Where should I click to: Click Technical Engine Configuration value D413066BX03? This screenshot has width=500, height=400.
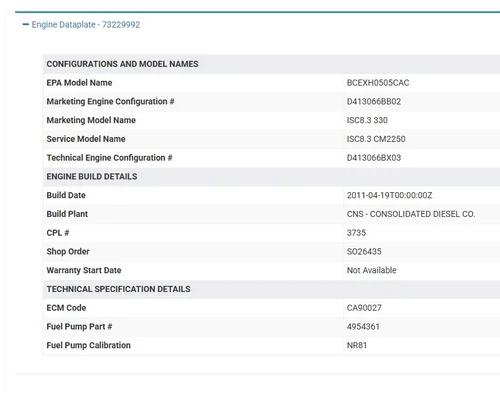point(374,158)
